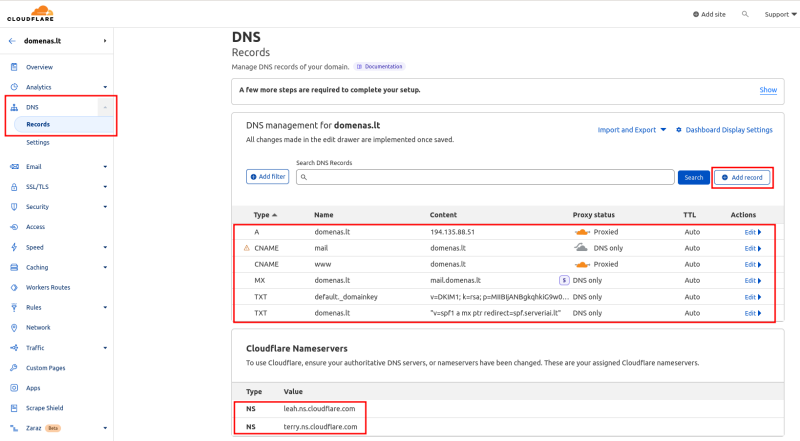The height and width of the screenshot is (441, 800).
Task: Collapse the DNS menu section arrow
Action: pyautogui.click(x=105, y=107)
